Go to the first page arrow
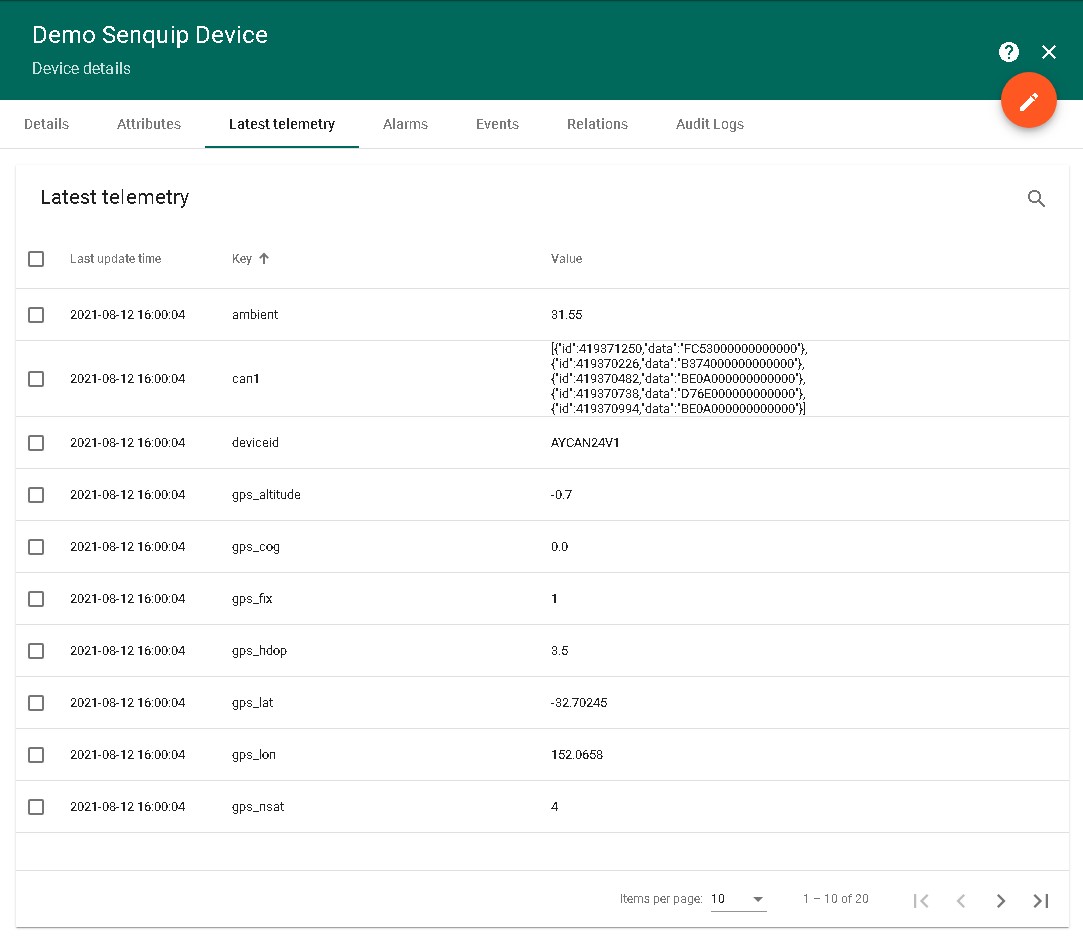1083x940 pixels. point(921,901)
